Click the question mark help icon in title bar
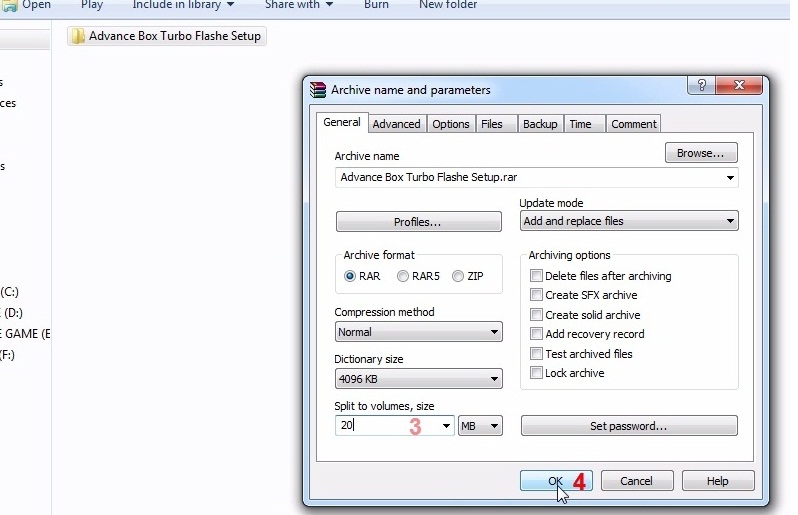 pyautogui.click(x=701, y=85)
